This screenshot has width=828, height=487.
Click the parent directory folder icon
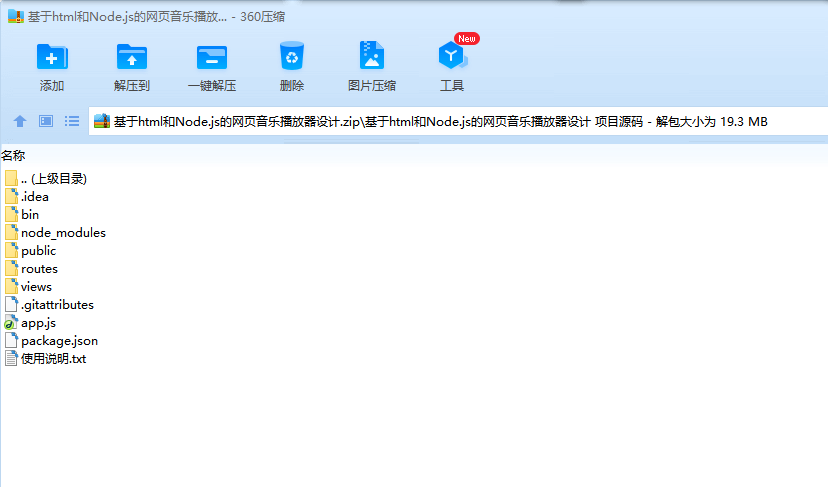pyautogui.click(x=11, y=179)
